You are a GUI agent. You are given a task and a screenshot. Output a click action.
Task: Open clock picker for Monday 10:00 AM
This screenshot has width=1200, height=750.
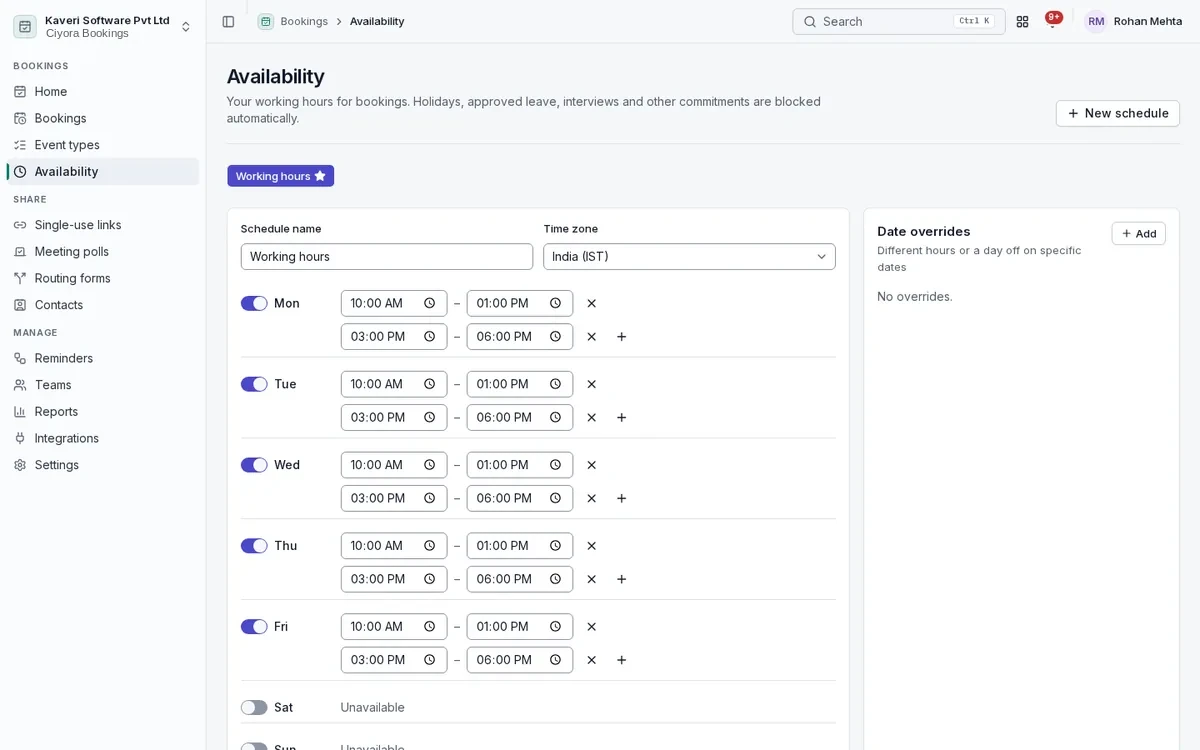[x=430, y=303]
